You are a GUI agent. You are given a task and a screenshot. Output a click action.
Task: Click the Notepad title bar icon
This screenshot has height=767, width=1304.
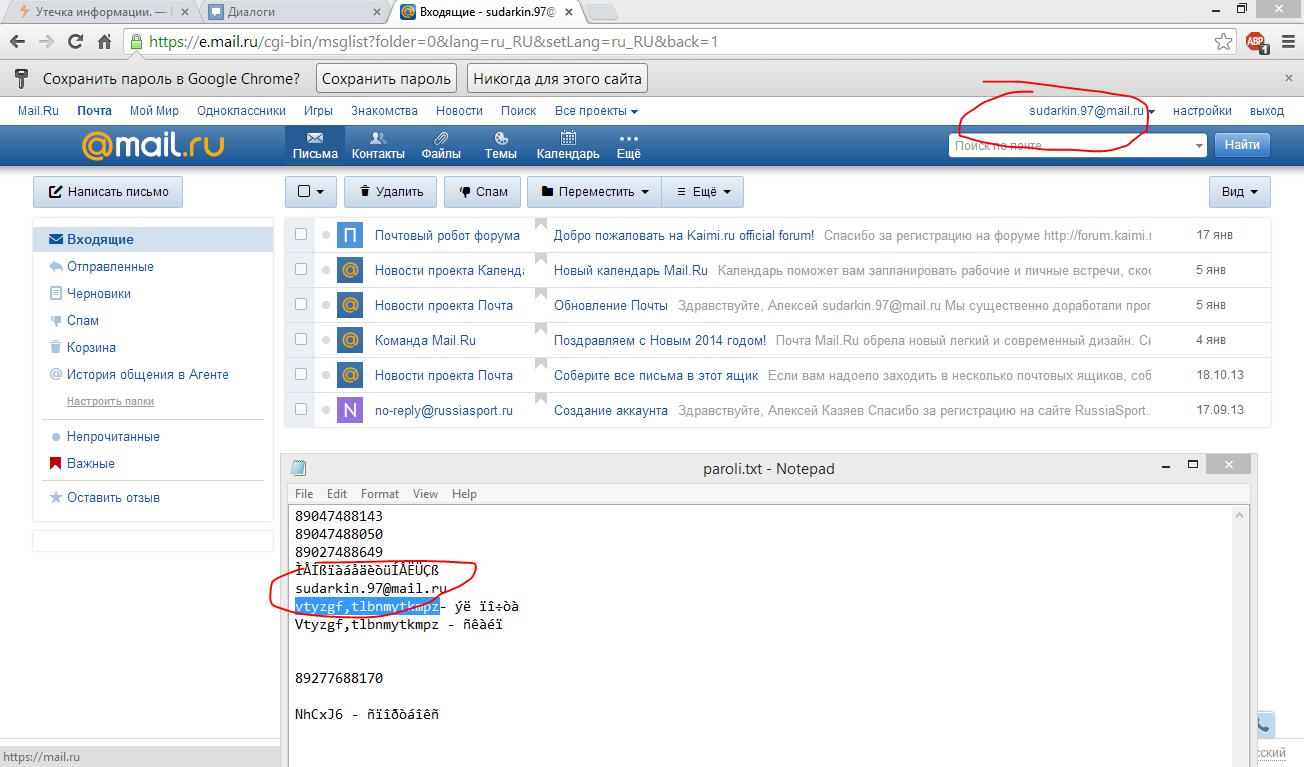[x=298, y=468]
